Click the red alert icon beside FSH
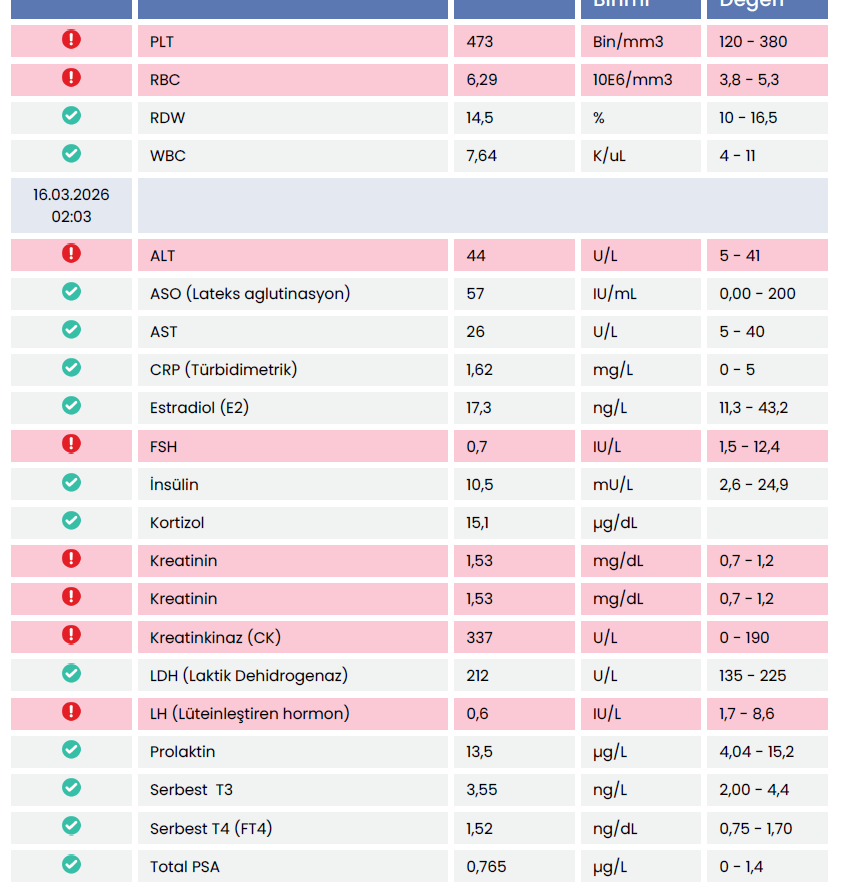The height and width of the screenshot is (892, 860). click(71, 444)
